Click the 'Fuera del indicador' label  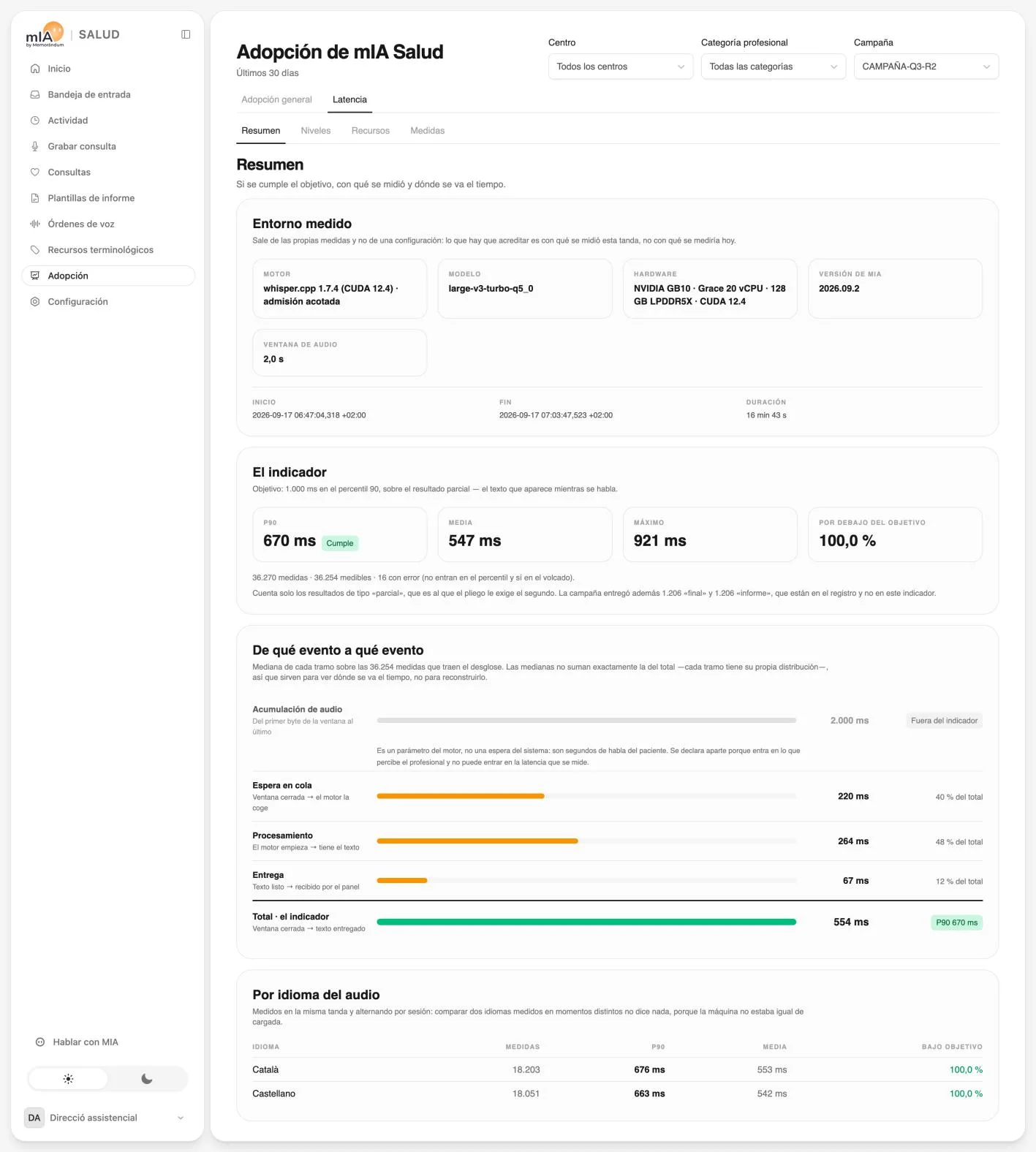tap(944, 721)
